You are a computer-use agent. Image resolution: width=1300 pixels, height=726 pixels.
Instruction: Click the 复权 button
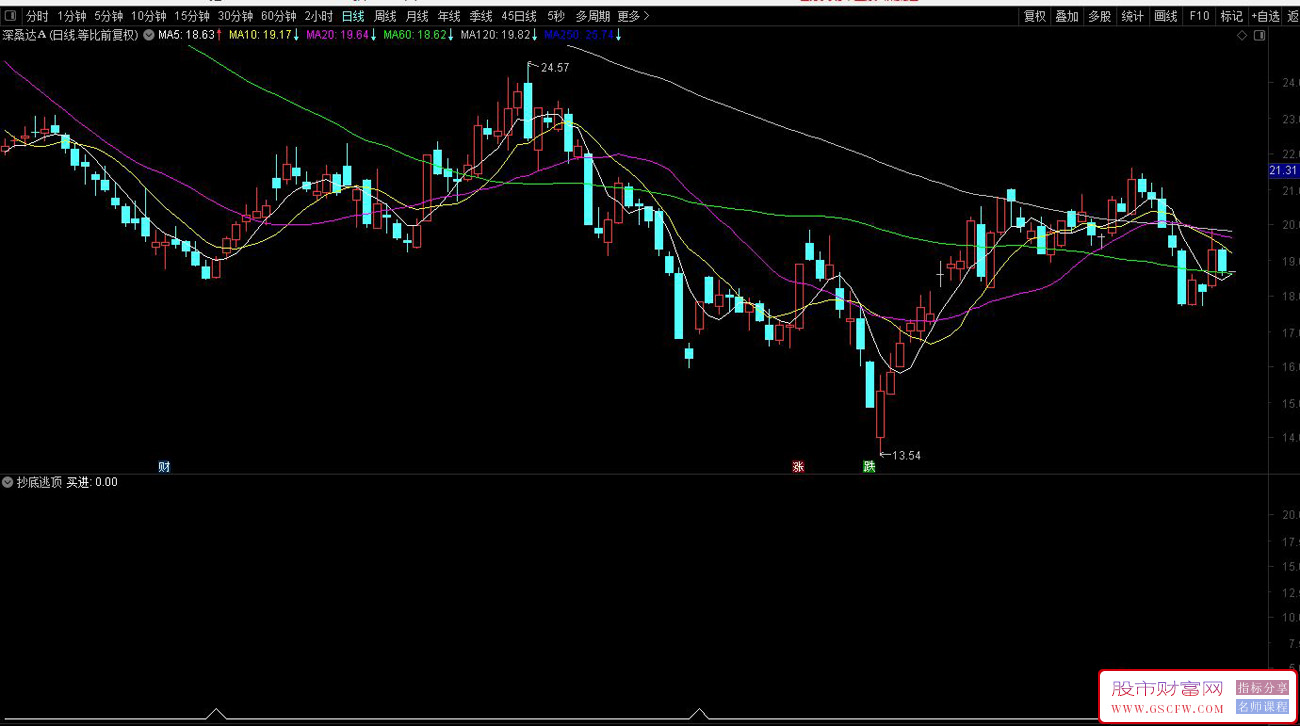(1034, 16)
